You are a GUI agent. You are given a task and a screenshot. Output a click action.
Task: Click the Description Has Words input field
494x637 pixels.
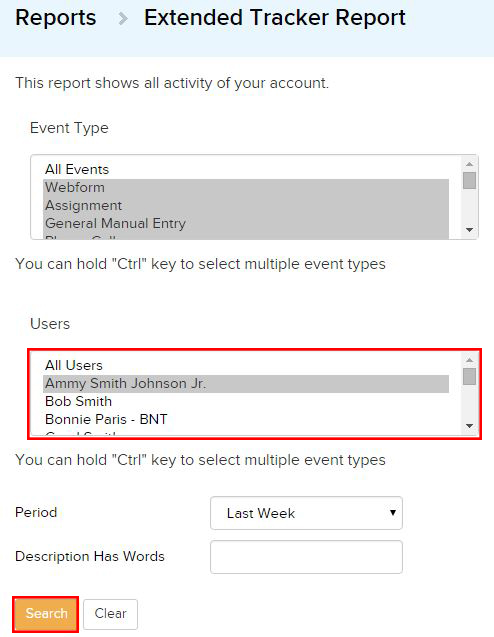[306, 557]
